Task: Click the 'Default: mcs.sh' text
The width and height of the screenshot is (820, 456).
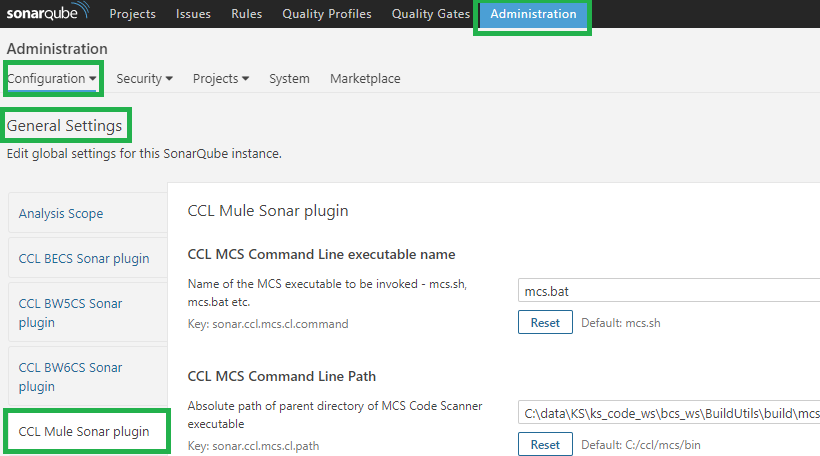Action: (621, 323)
